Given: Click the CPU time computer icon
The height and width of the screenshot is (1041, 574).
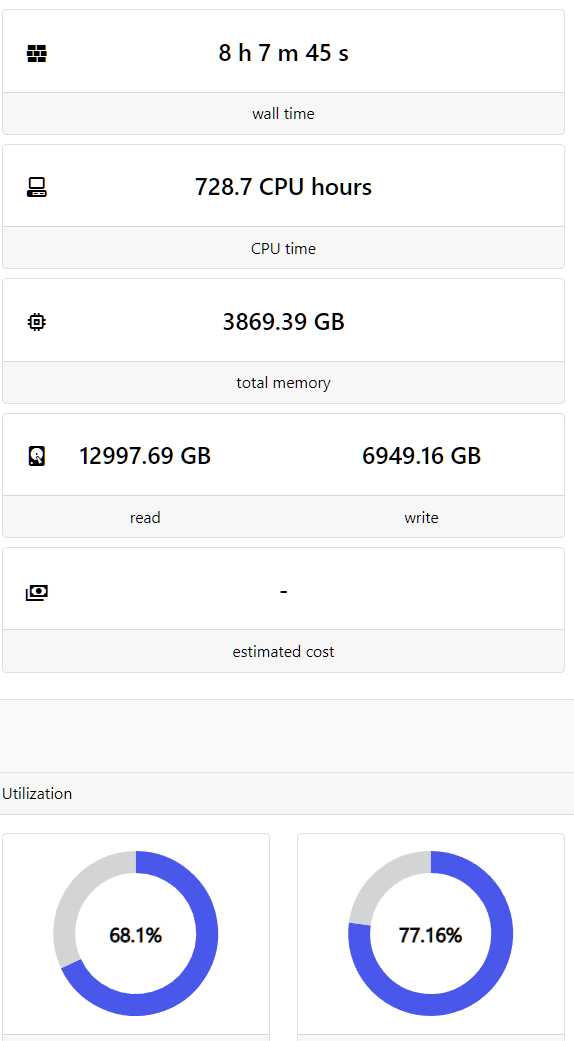Looking at the screenshot, I should coord(36,188).
